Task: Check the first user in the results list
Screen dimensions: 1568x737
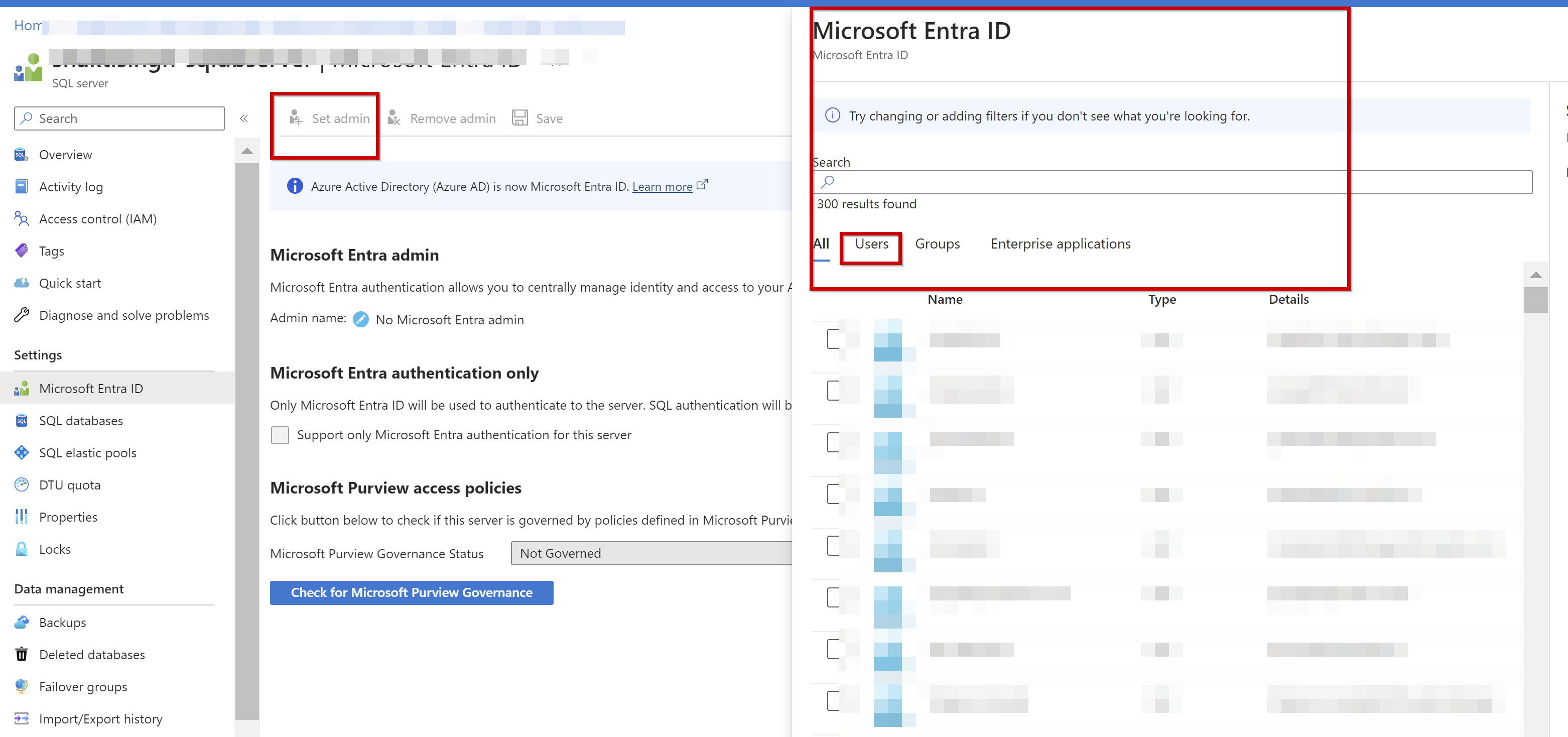Action: 833,339
